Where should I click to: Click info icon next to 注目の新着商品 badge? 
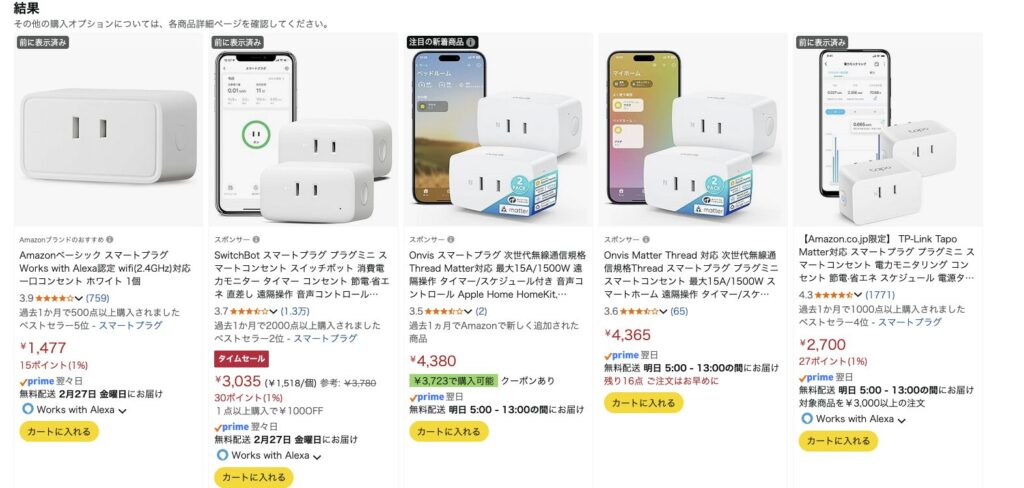pos(471,42)
